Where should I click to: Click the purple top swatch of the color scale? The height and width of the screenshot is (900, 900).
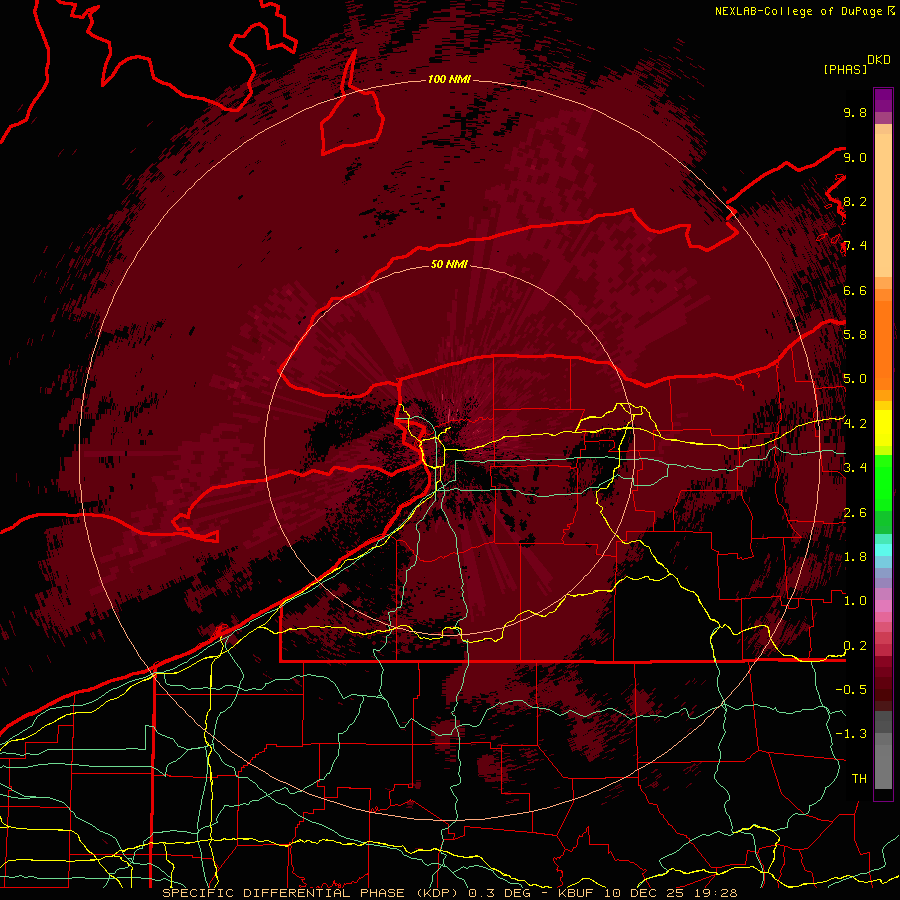pos(883,100)
